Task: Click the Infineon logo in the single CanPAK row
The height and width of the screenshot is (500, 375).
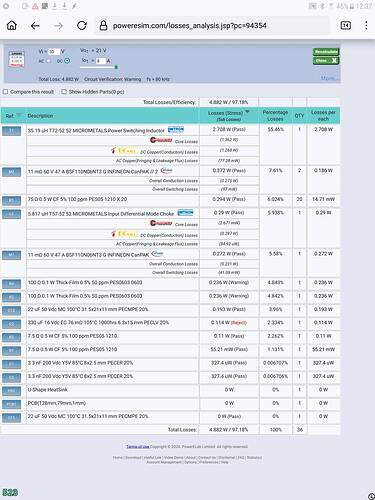Action: pos(157,254)
